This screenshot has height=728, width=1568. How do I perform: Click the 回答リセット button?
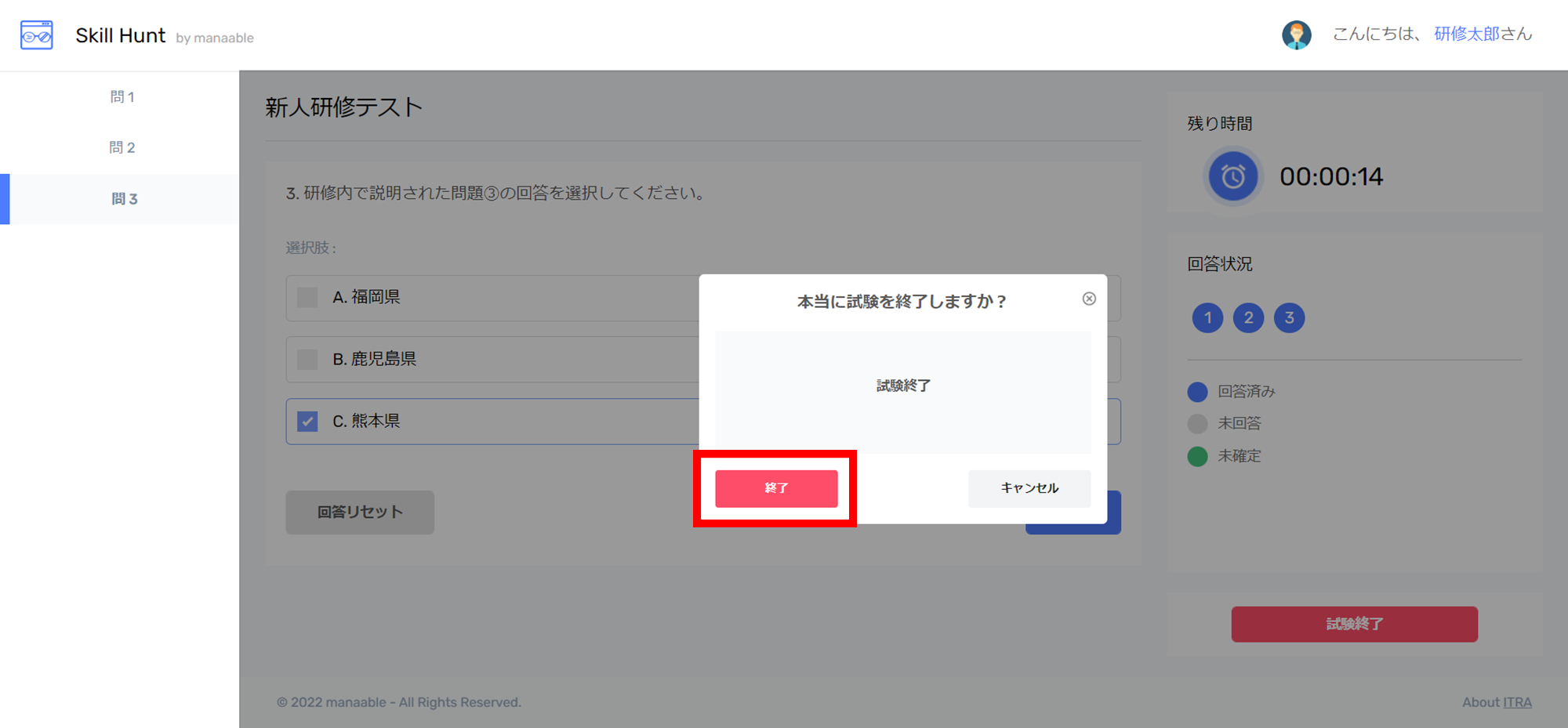[x=360, y=512]
